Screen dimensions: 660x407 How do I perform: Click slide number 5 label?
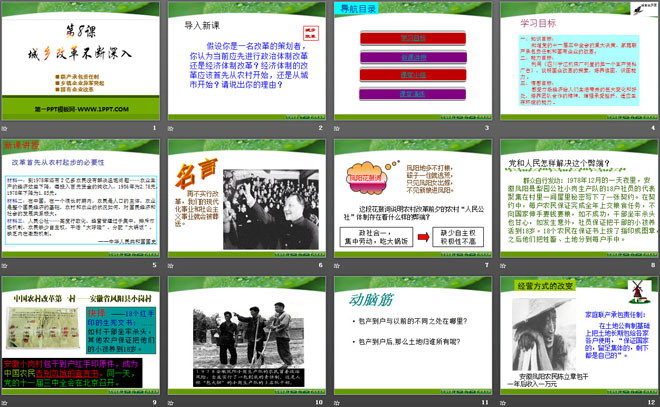(x=154, y=265)
